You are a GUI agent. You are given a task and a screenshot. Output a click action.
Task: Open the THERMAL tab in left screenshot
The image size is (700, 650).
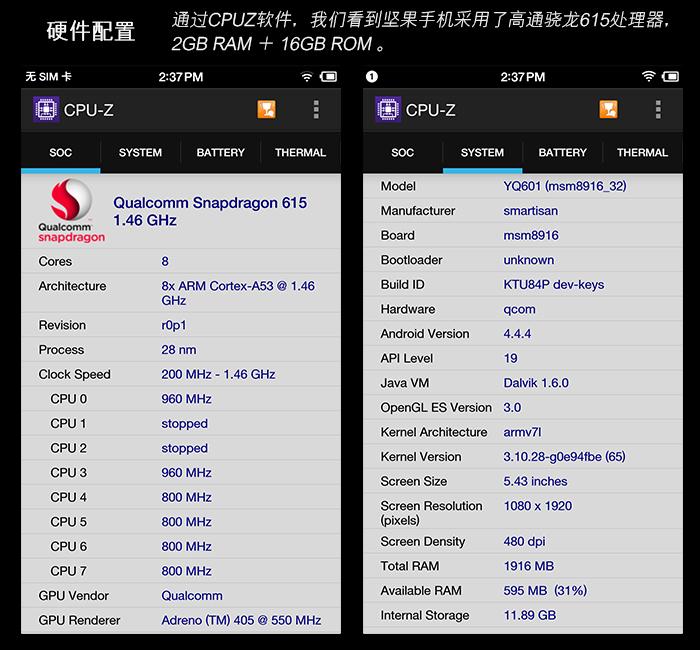pos(300,153)
